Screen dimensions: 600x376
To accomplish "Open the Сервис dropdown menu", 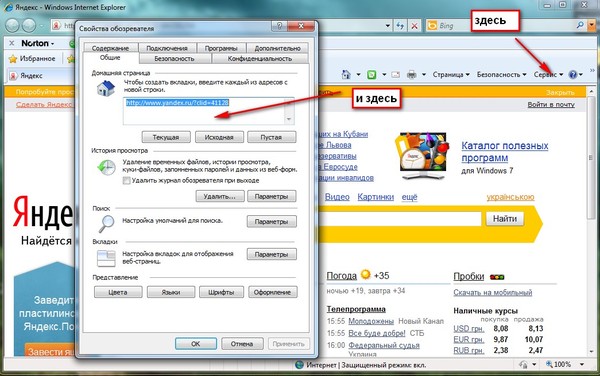I will click(x=548, y=75).
